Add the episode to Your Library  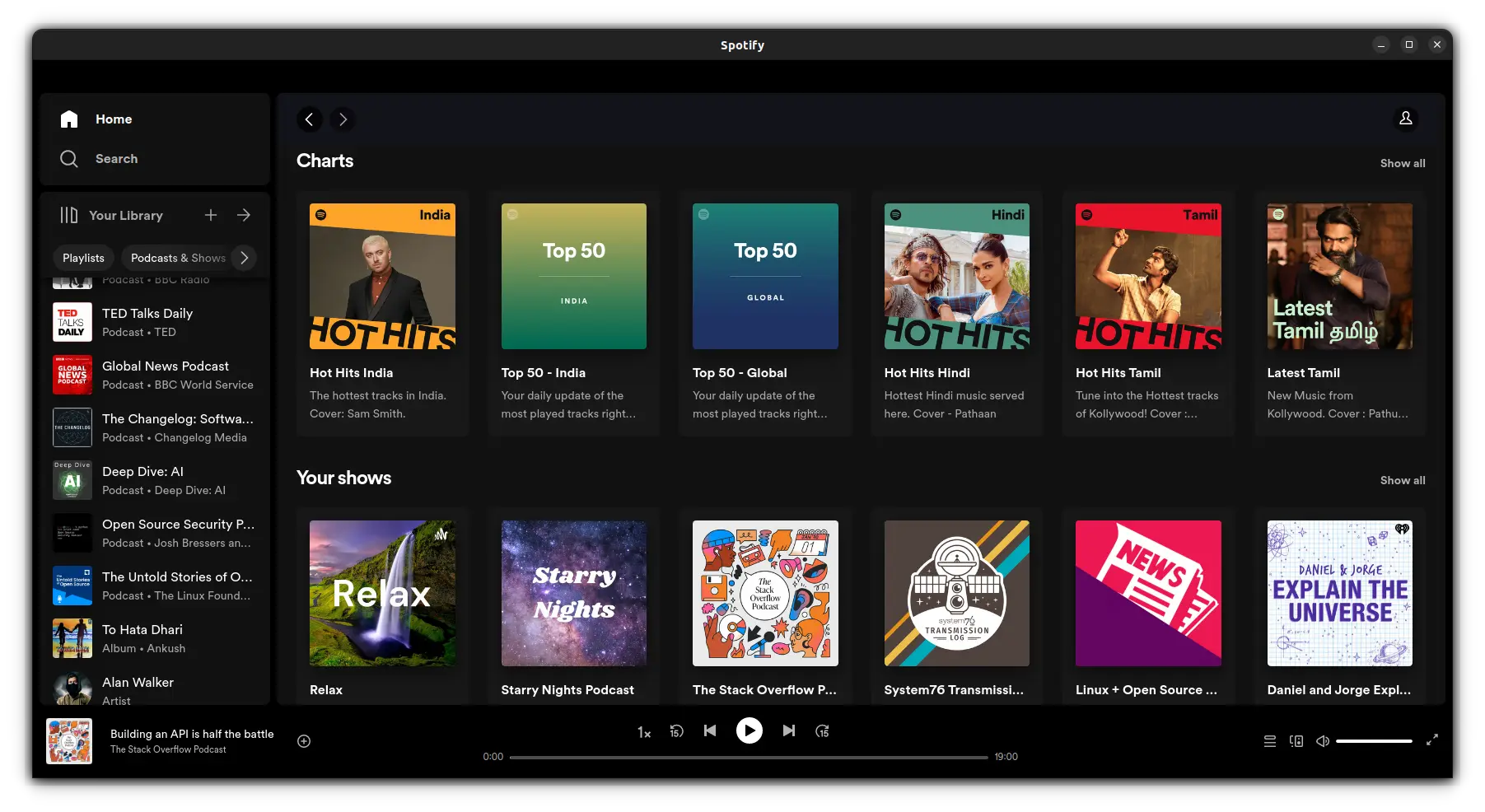304,741
